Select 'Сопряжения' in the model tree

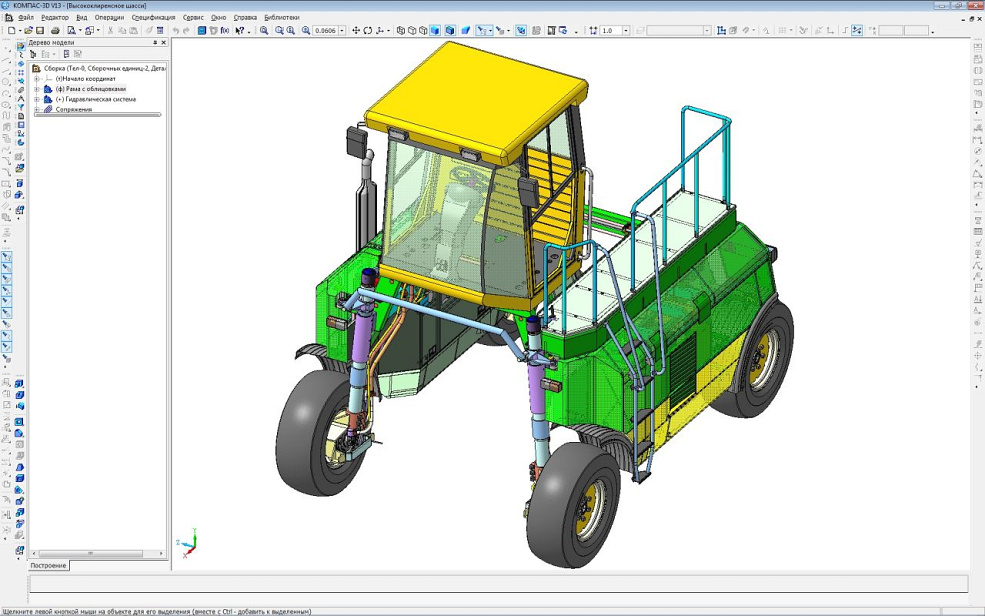(74, 109)
